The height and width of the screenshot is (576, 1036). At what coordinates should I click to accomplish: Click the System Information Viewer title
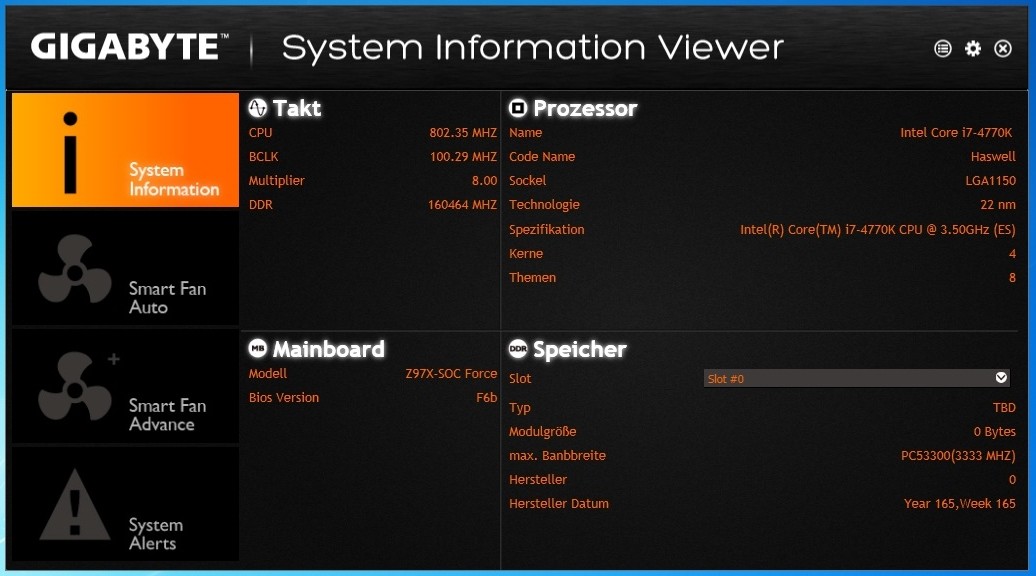tap(533, 48)
